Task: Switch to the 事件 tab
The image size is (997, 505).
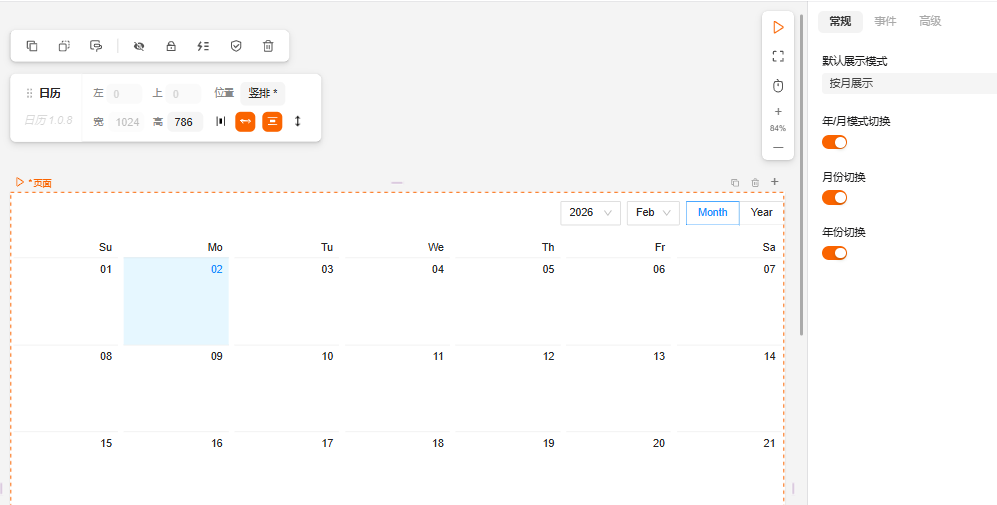Action: coord(885,21)
